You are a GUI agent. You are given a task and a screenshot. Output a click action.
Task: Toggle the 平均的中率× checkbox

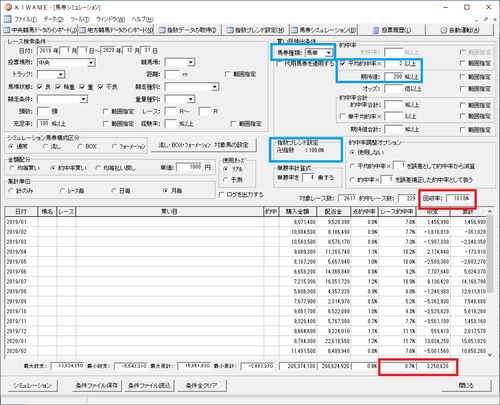(343, 63)
